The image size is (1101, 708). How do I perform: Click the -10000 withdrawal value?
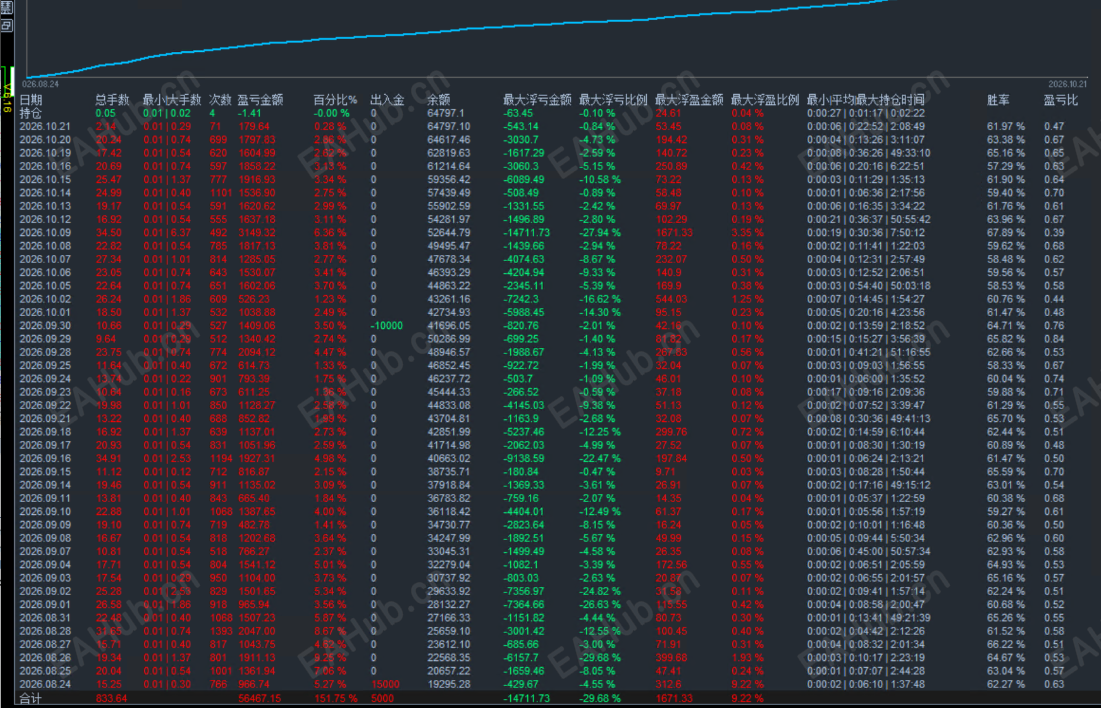(386, 326)
